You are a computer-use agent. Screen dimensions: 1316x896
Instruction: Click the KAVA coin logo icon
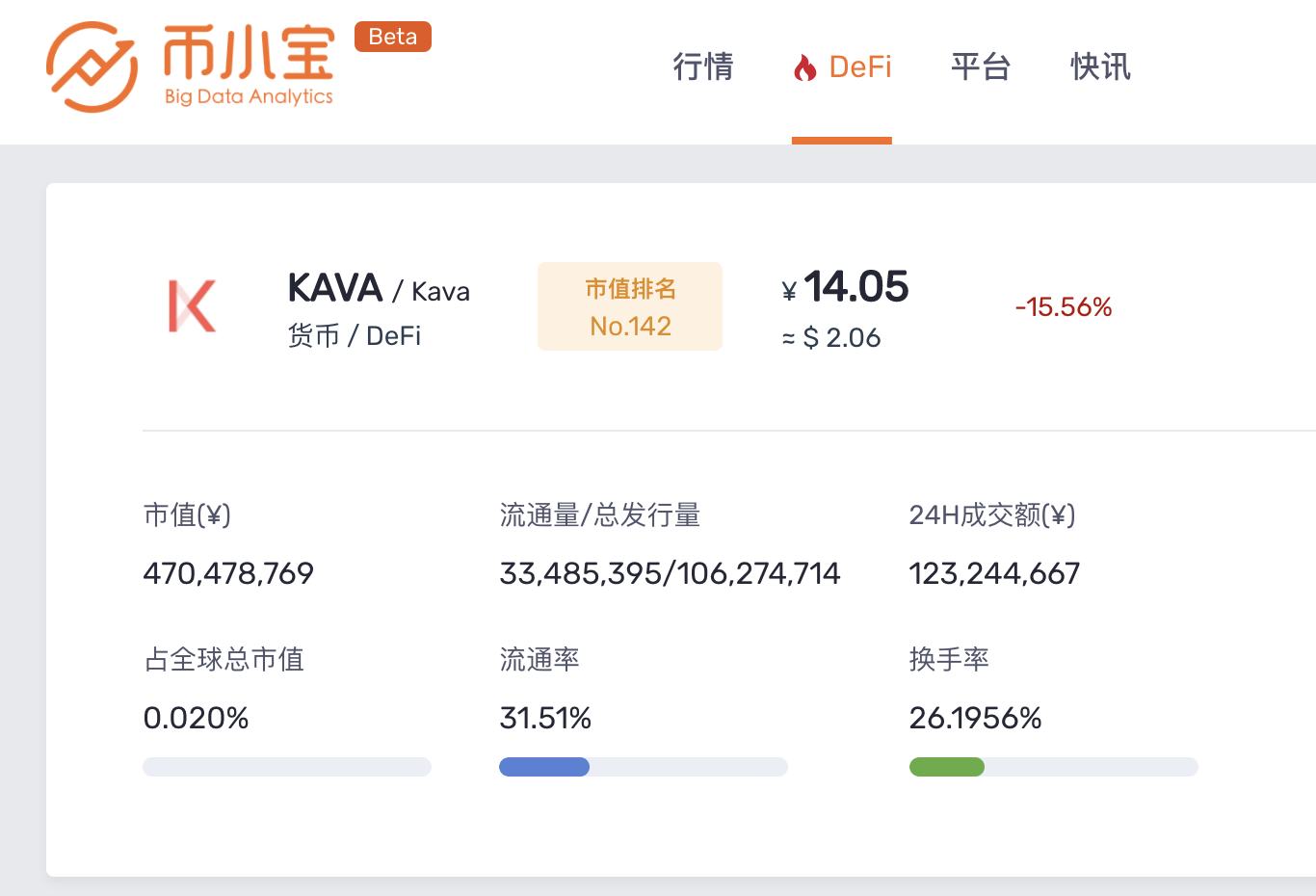coord(192,306)
